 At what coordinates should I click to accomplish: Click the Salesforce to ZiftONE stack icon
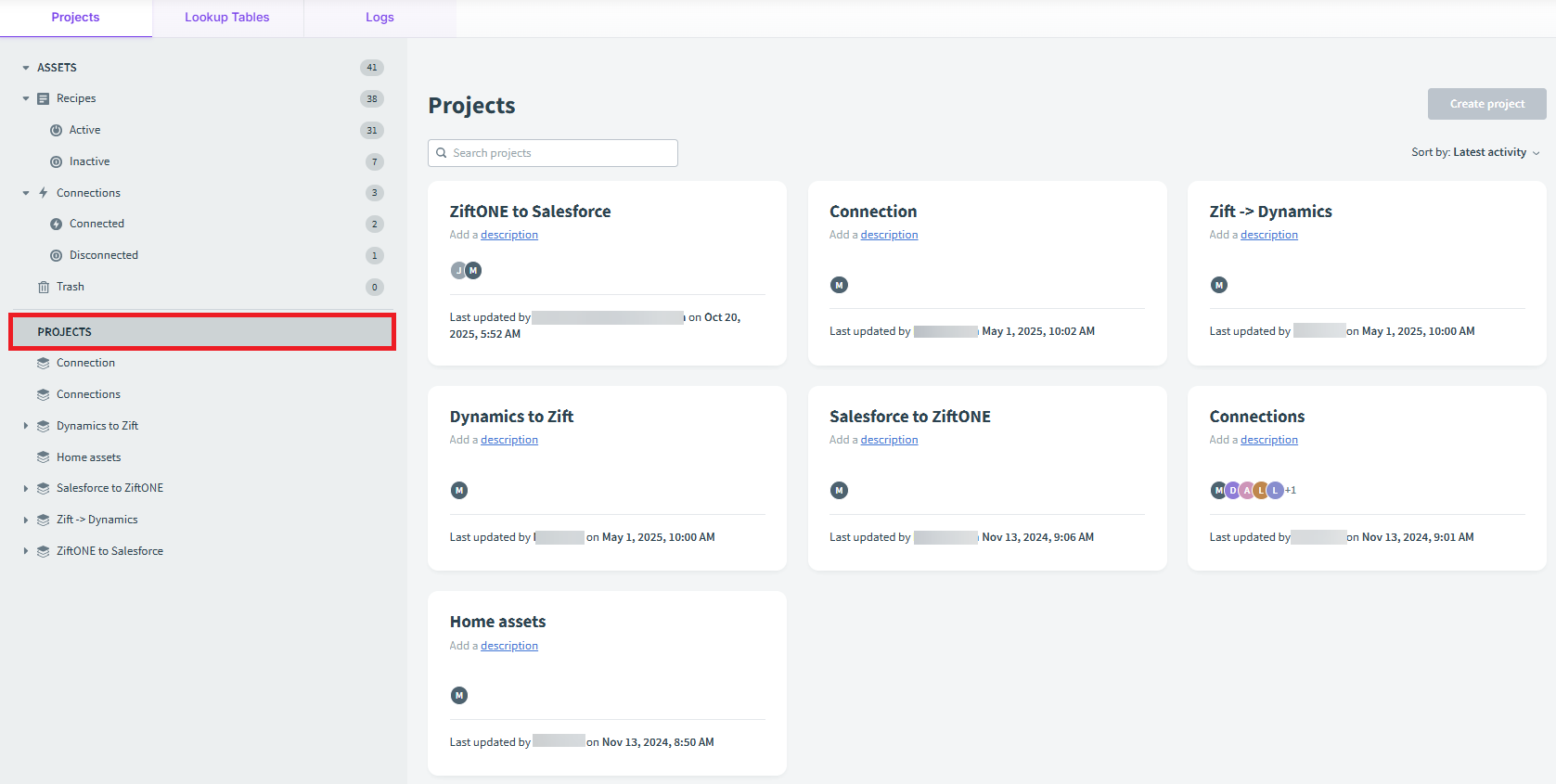click(43, 488)
